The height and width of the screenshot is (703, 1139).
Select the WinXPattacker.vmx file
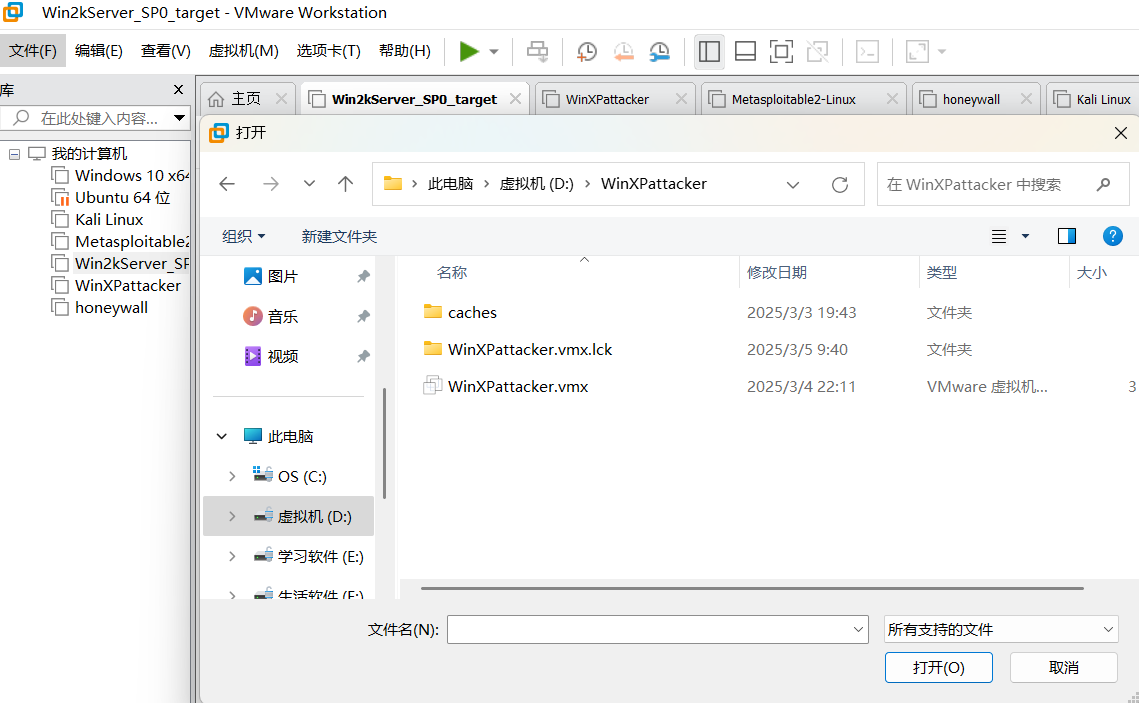click(x=518, y=386)
